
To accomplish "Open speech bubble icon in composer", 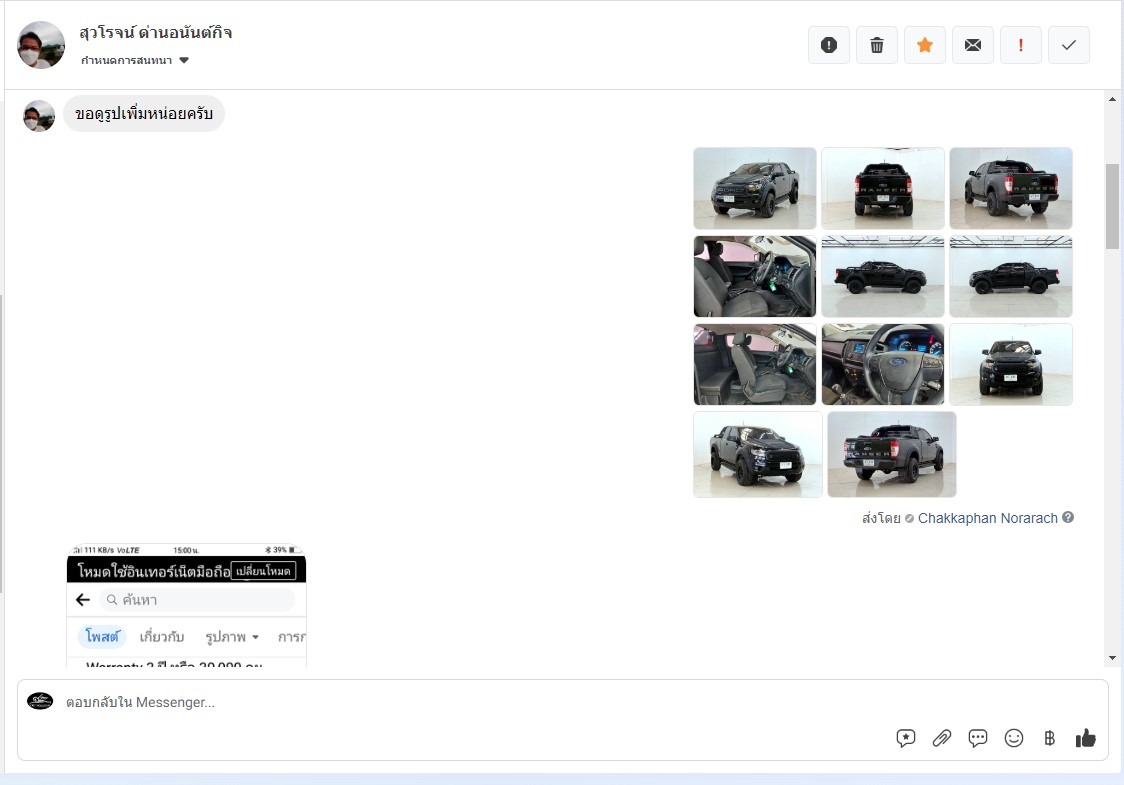I will (978, 738).
